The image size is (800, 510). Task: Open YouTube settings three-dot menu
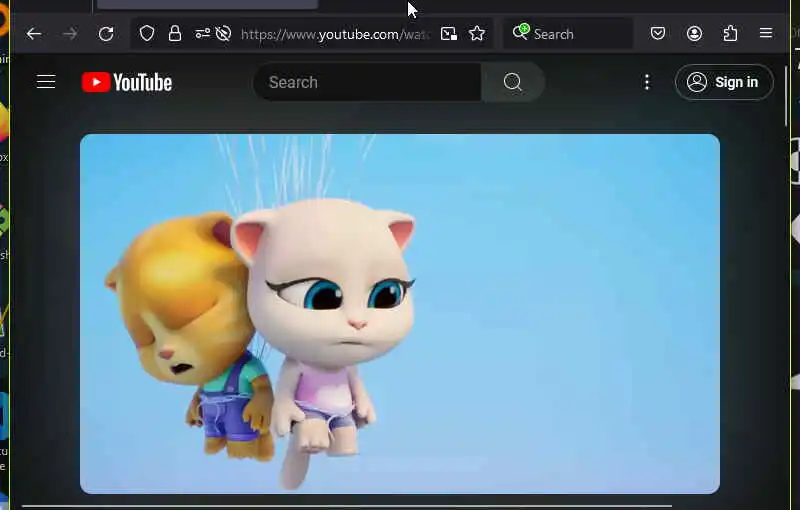tap(646, 82)
